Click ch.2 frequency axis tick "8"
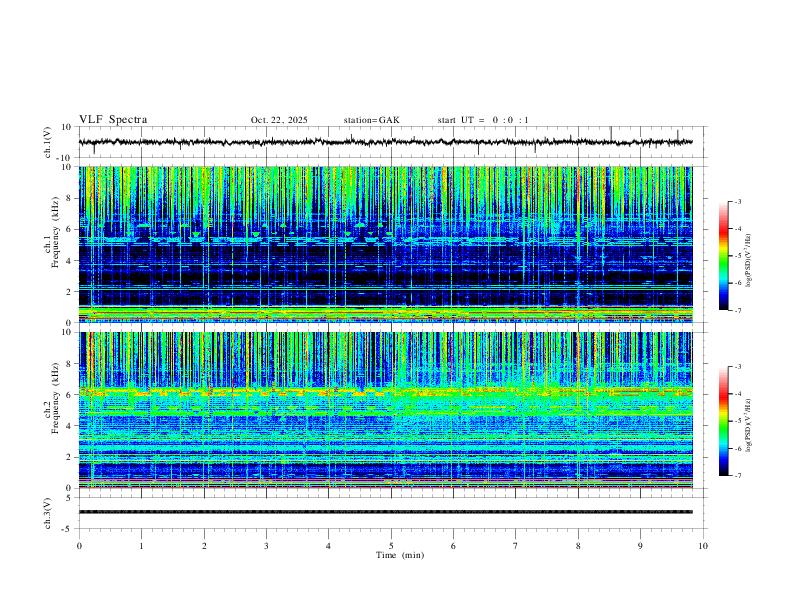Viewport: 792px width, 612px height. pyautogui.click(x=69, y=364)
